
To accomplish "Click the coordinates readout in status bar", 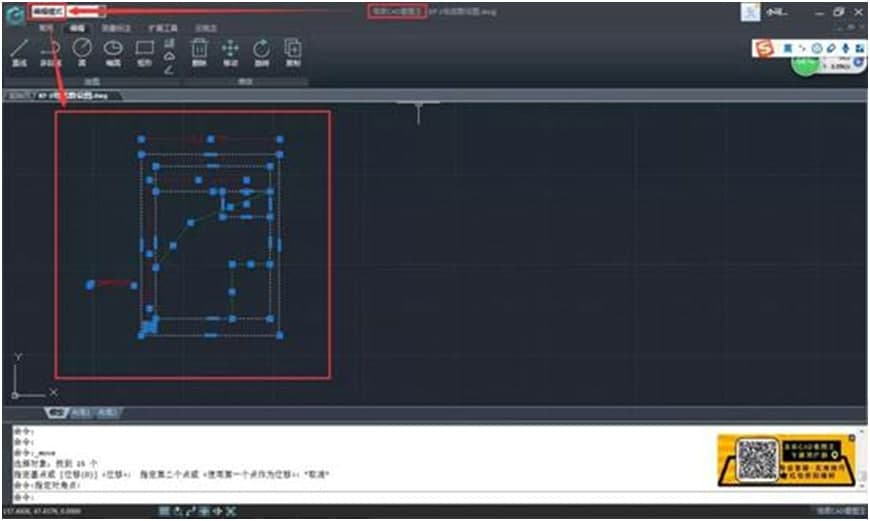I will (42, 510).
